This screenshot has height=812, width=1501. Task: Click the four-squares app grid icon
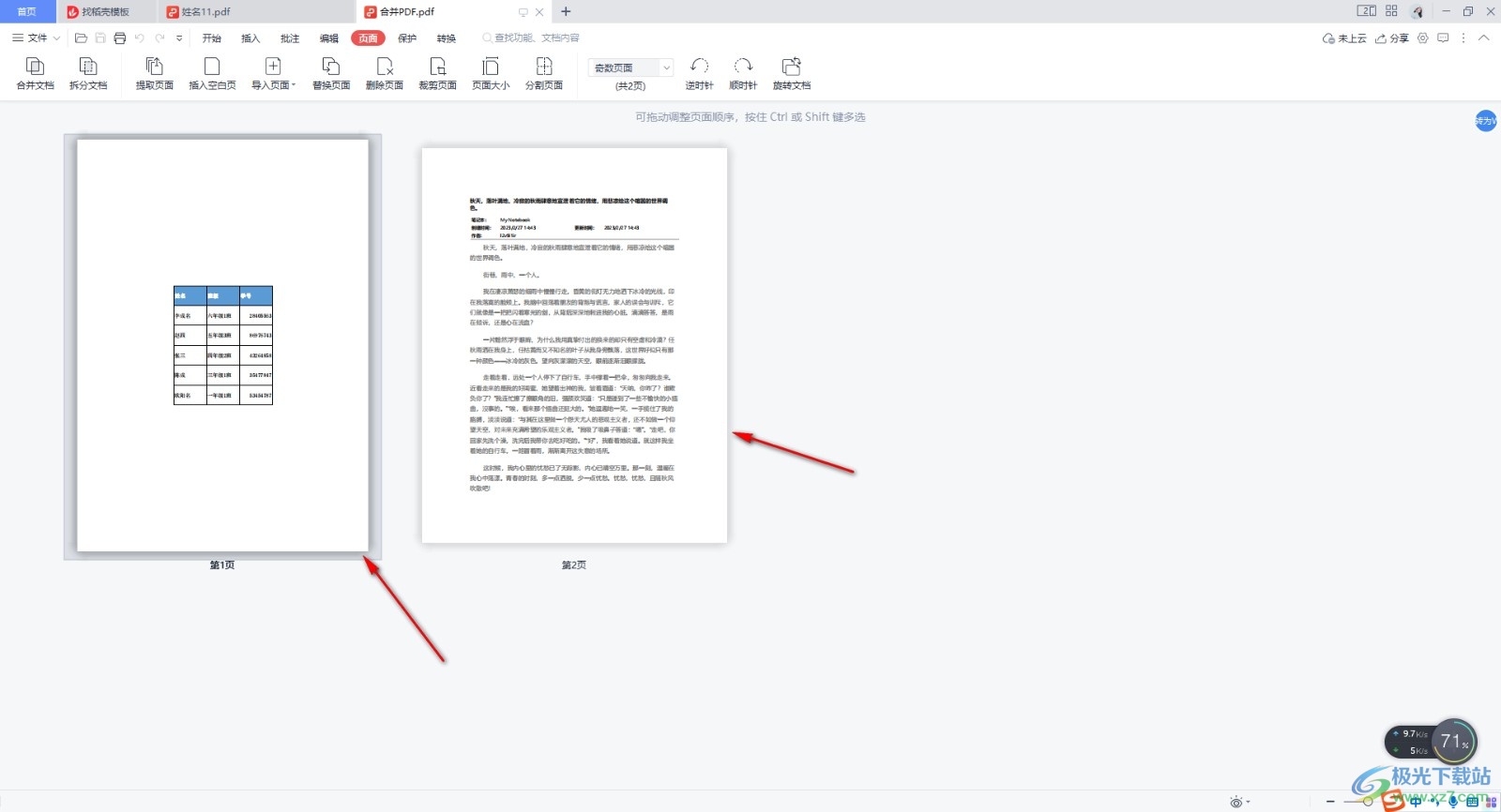pos(1391,11)
